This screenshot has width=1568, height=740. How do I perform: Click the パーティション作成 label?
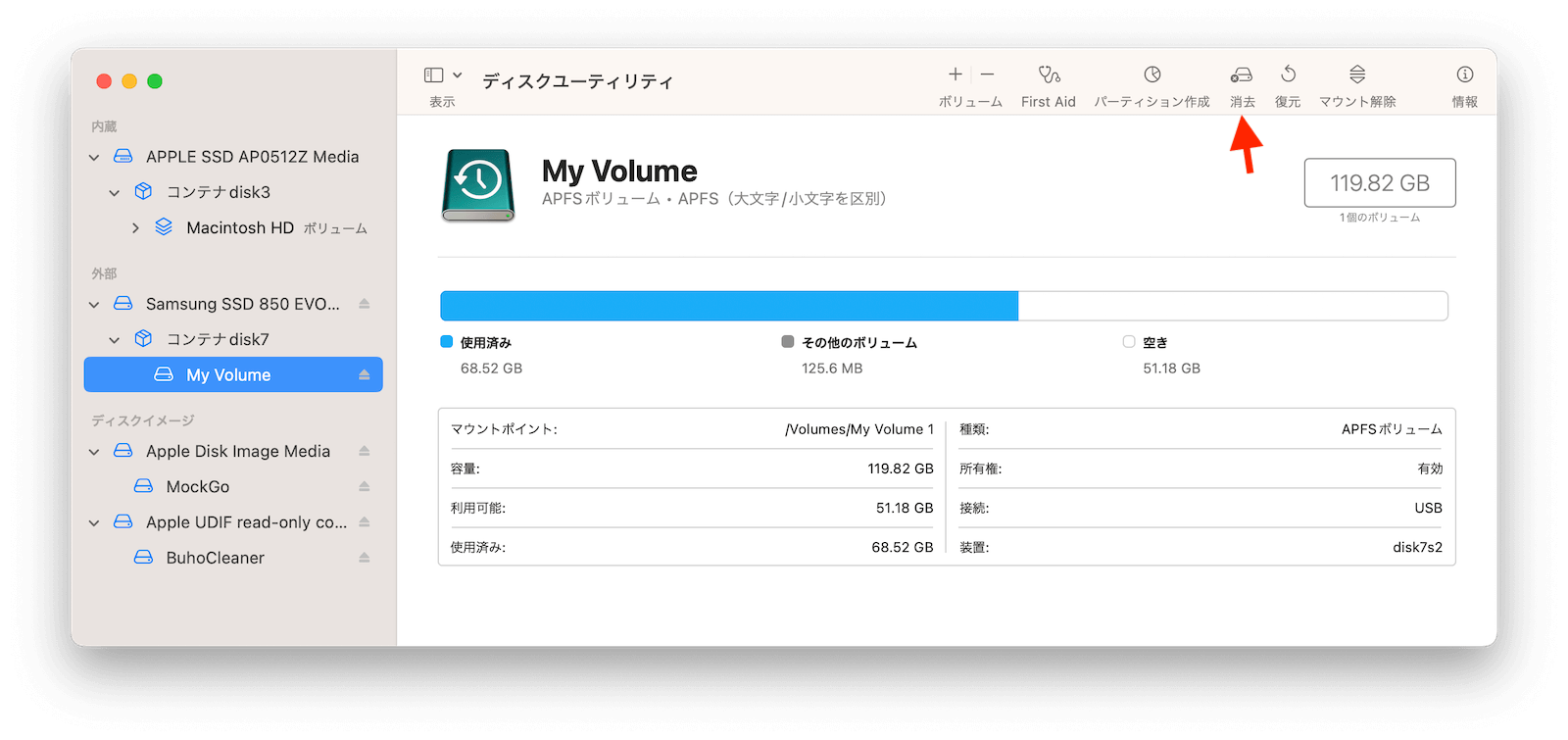coord(1152,102)
